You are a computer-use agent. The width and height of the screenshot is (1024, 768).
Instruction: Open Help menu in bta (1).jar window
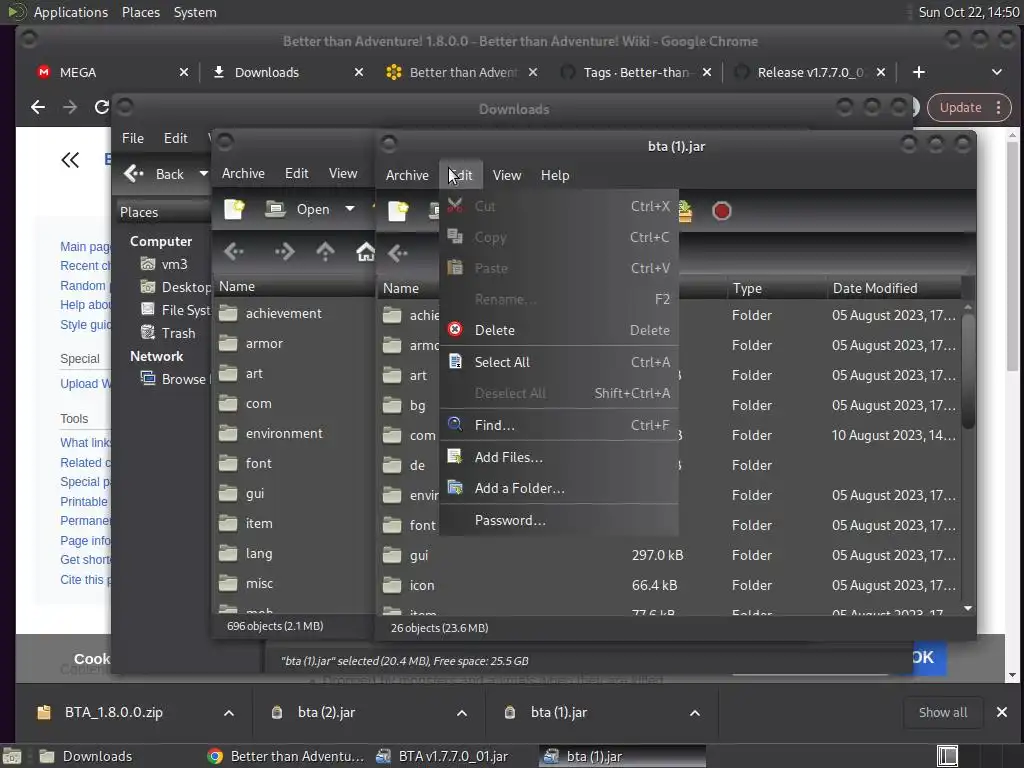[554, 175]
